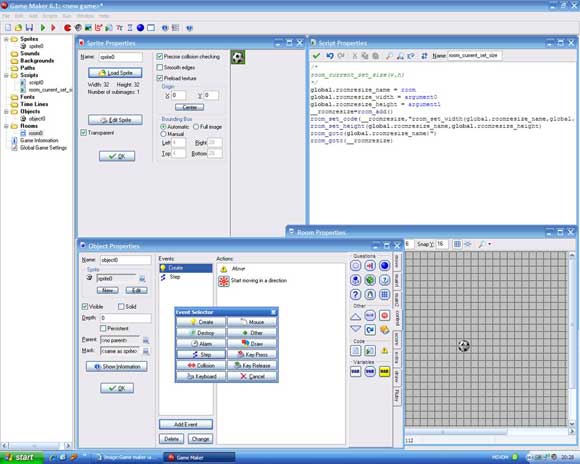Click the cut icon in the script toolbar

tap(354, 56)
